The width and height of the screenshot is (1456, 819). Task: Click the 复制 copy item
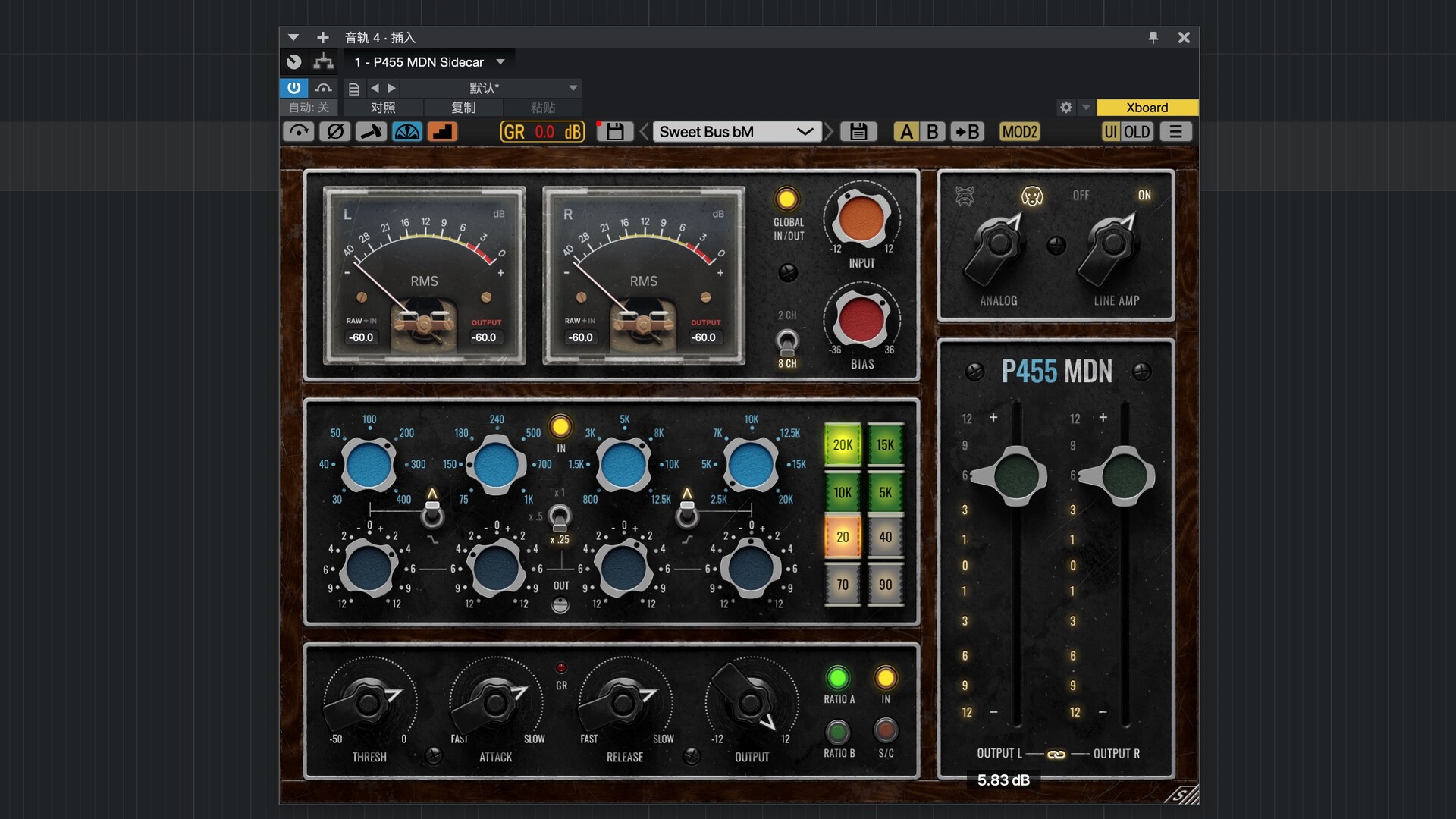(463, 108)
